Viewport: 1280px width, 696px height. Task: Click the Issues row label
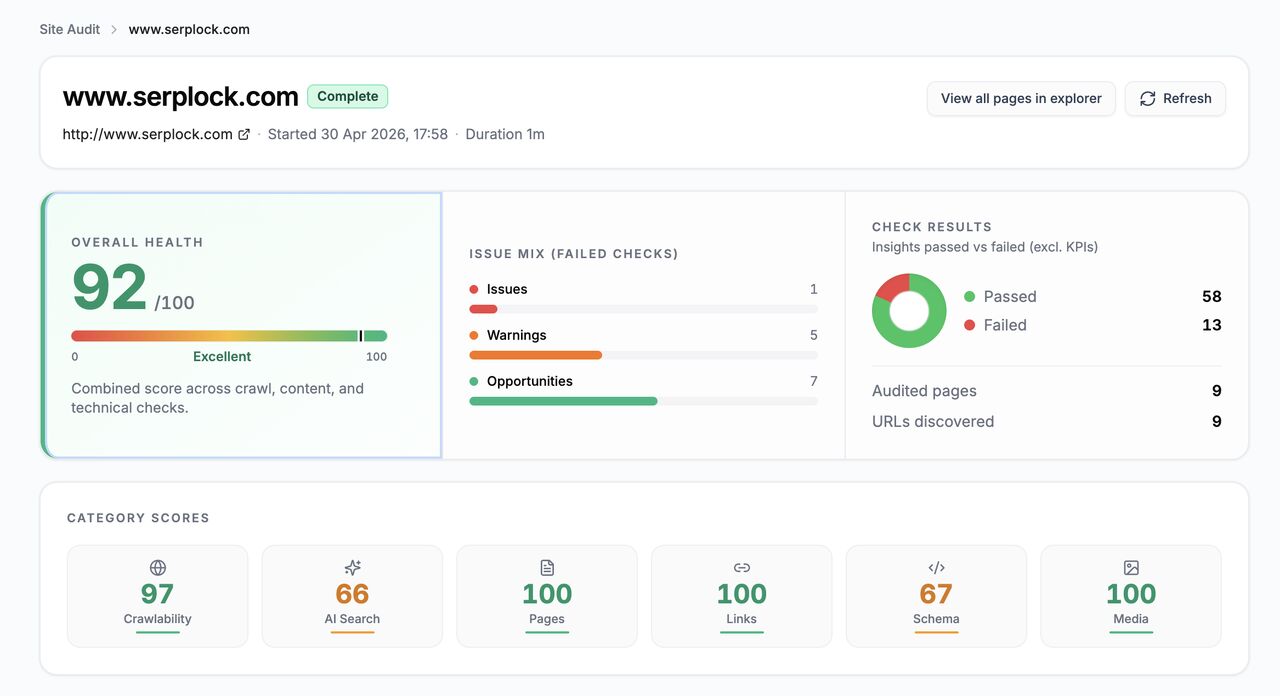507,289
